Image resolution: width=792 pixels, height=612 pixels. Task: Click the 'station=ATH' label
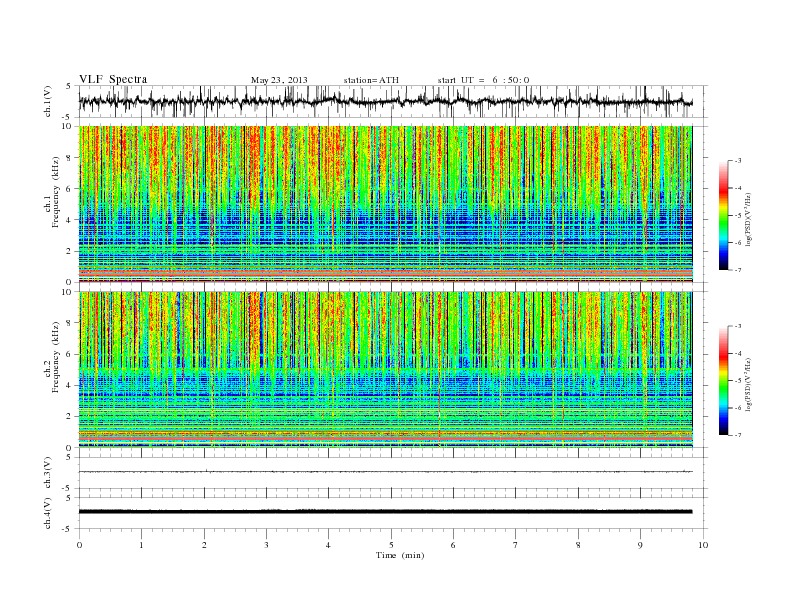coord(371,80)
